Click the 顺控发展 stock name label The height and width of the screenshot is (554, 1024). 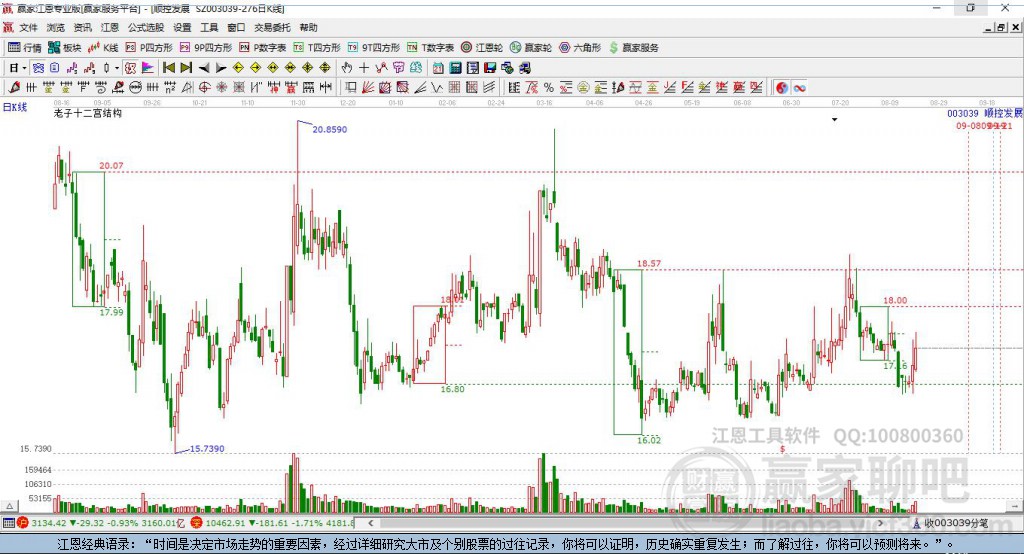(x=1003, y=113)
